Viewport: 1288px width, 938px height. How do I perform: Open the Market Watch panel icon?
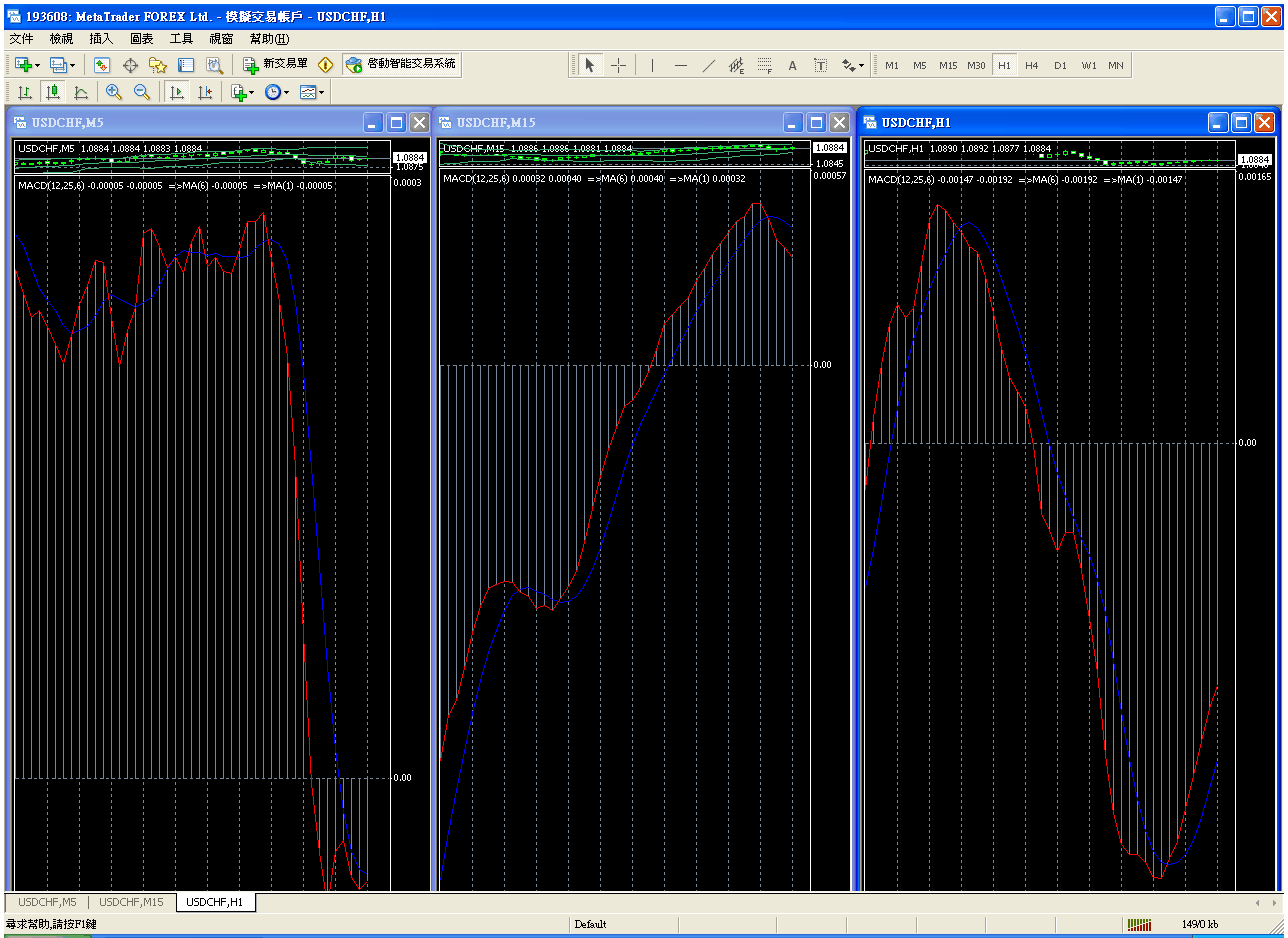[102, 65]
